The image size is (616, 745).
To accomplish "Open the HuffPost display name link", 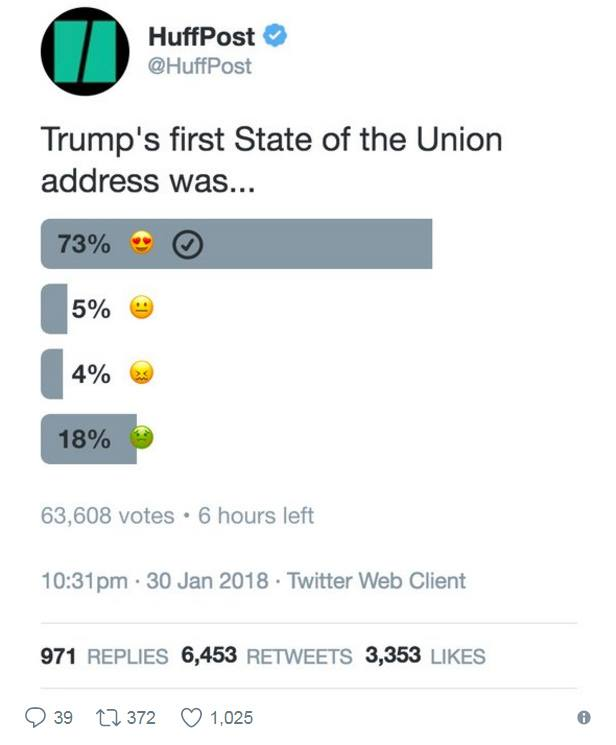I will point(202,37).
